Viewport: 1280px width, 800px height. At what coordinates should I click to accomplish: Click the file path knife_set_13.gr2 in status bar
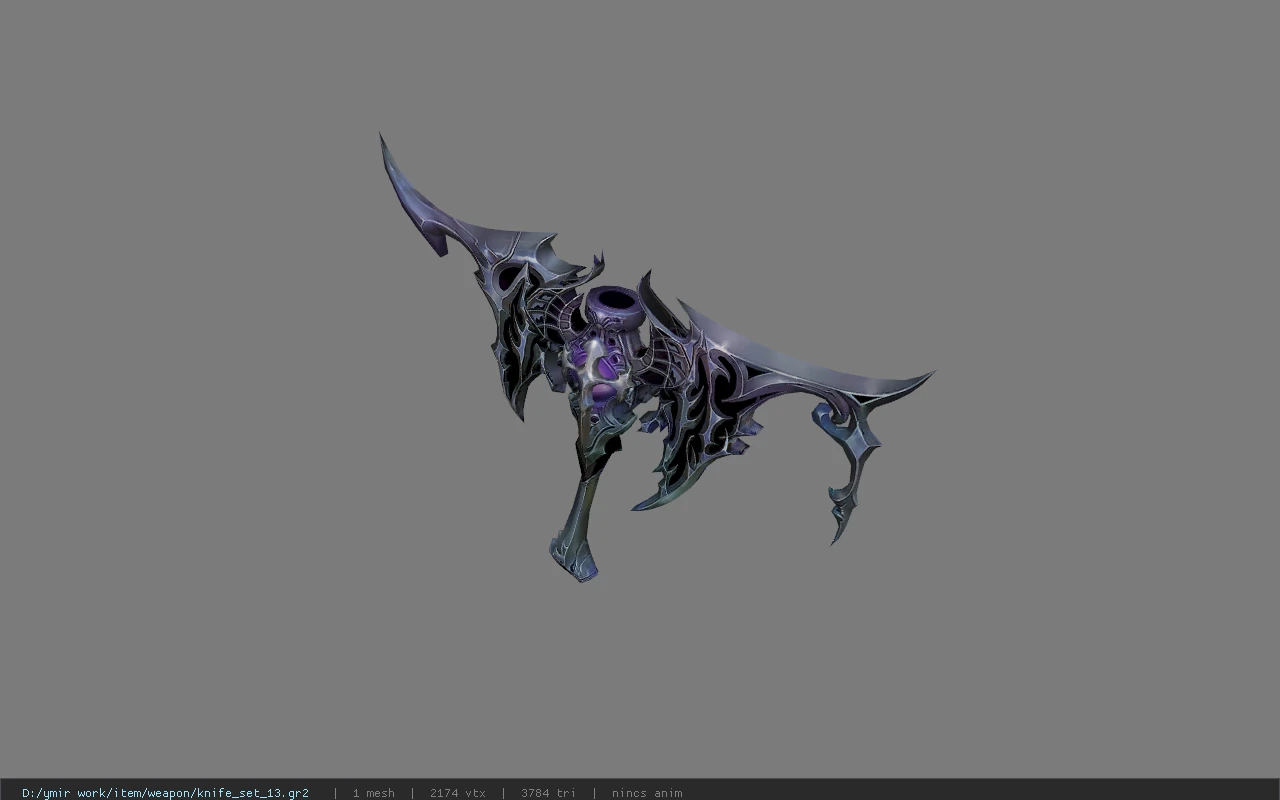[x=165, y=793]
